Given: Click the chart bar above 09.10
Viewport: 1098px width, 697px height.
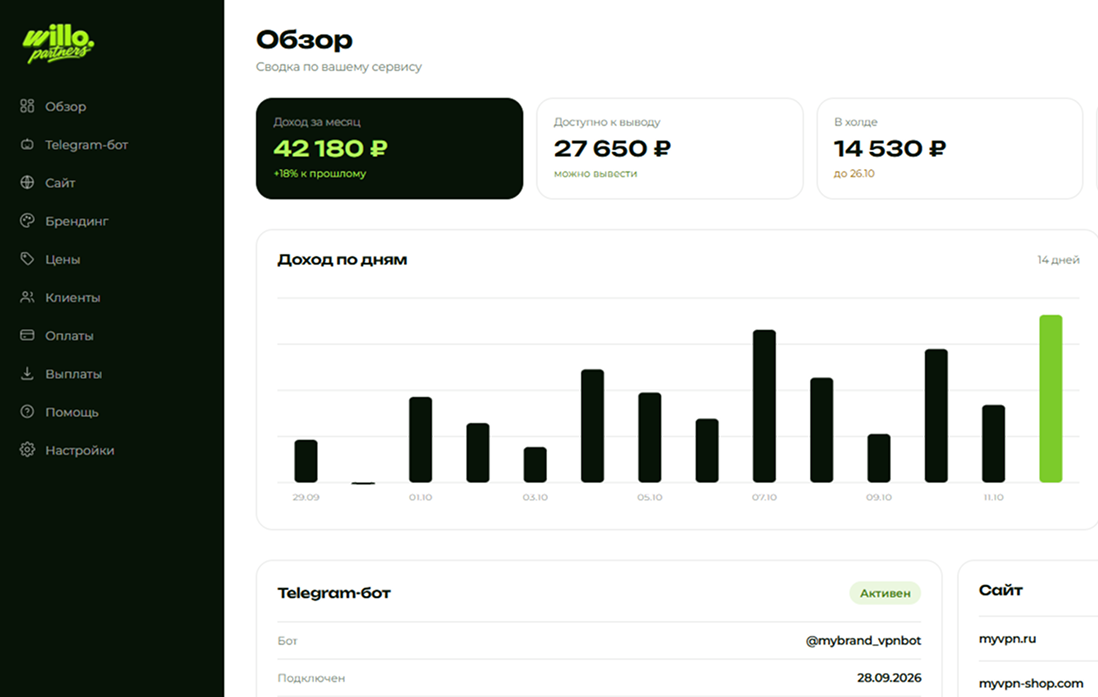Looking at the screenshot, I should click(879, 458).
